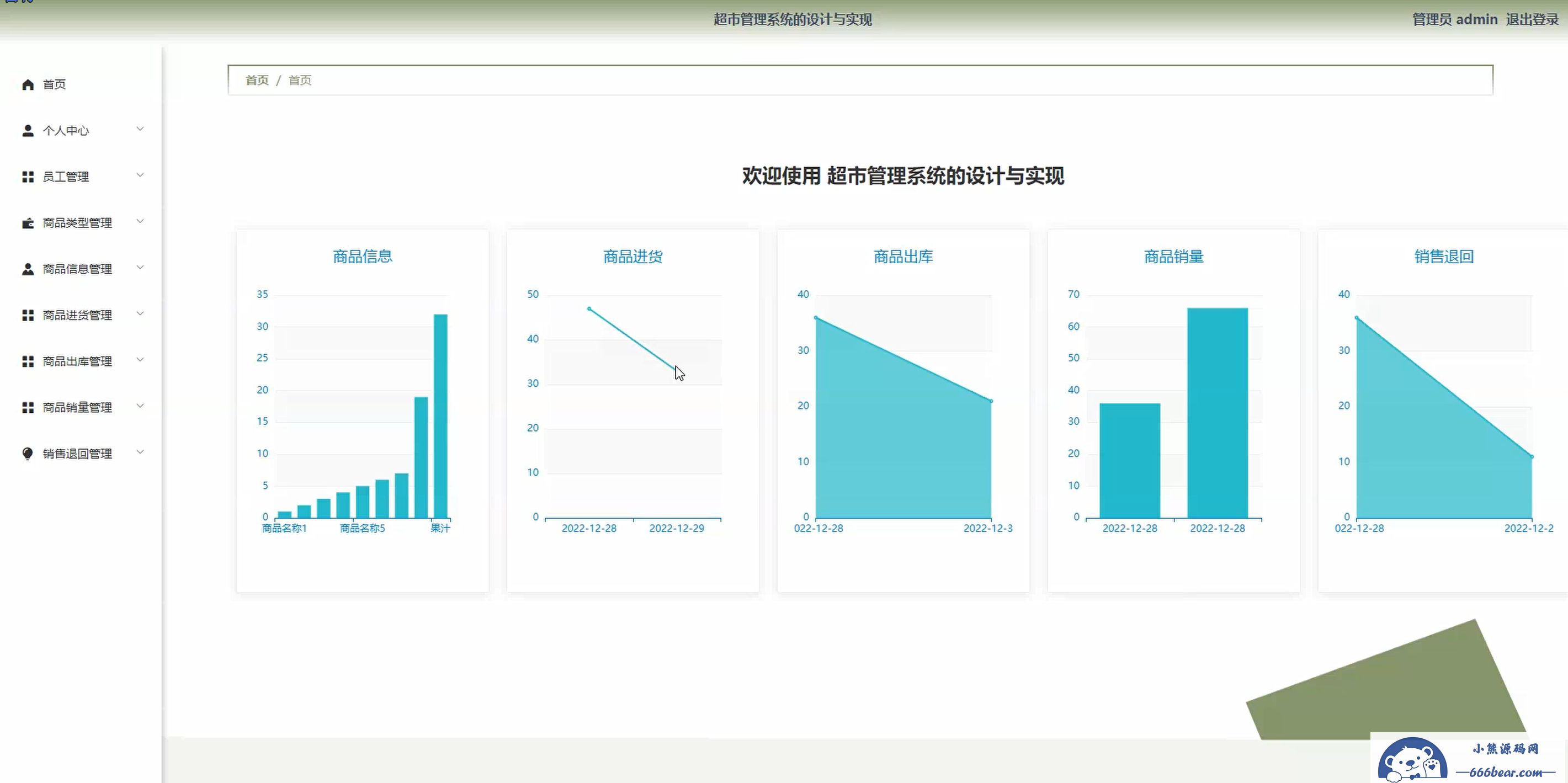Screen dimensions: 1568x783
Task: Click the 退出登录 logout link
Action: coord(1532,19)
